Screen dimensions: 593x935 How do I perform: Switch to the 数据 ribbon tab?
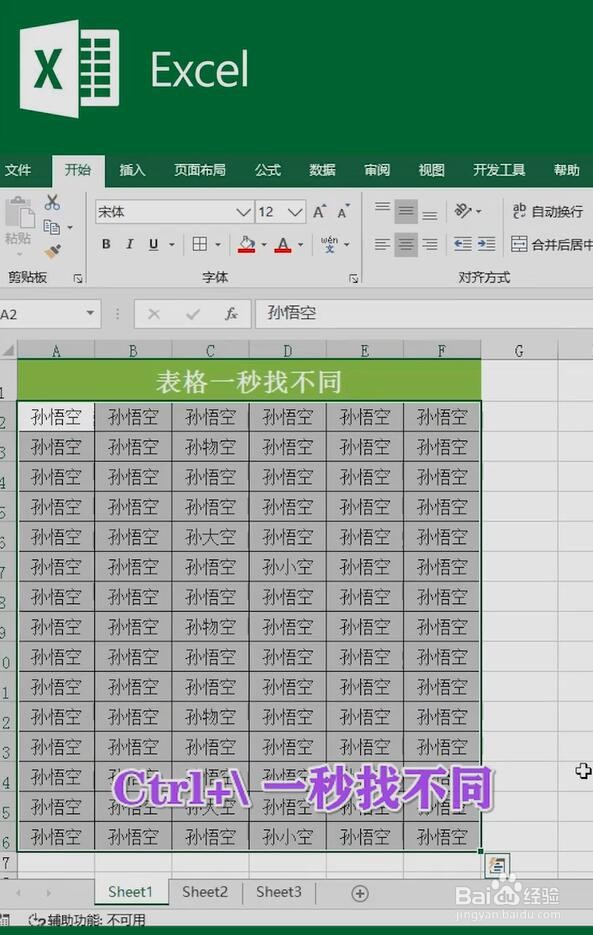pyautogui.click(x=322, y=171)
